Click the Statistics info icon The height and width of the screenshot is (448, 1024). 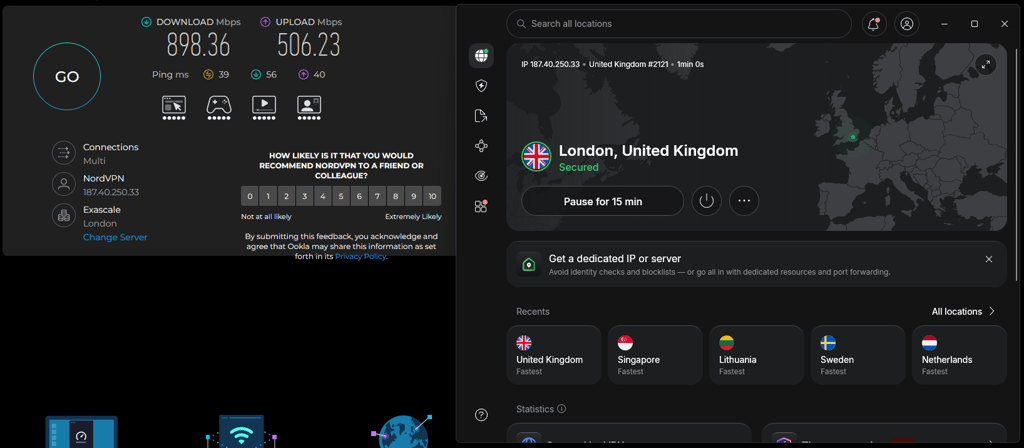[x=562, y=409]
